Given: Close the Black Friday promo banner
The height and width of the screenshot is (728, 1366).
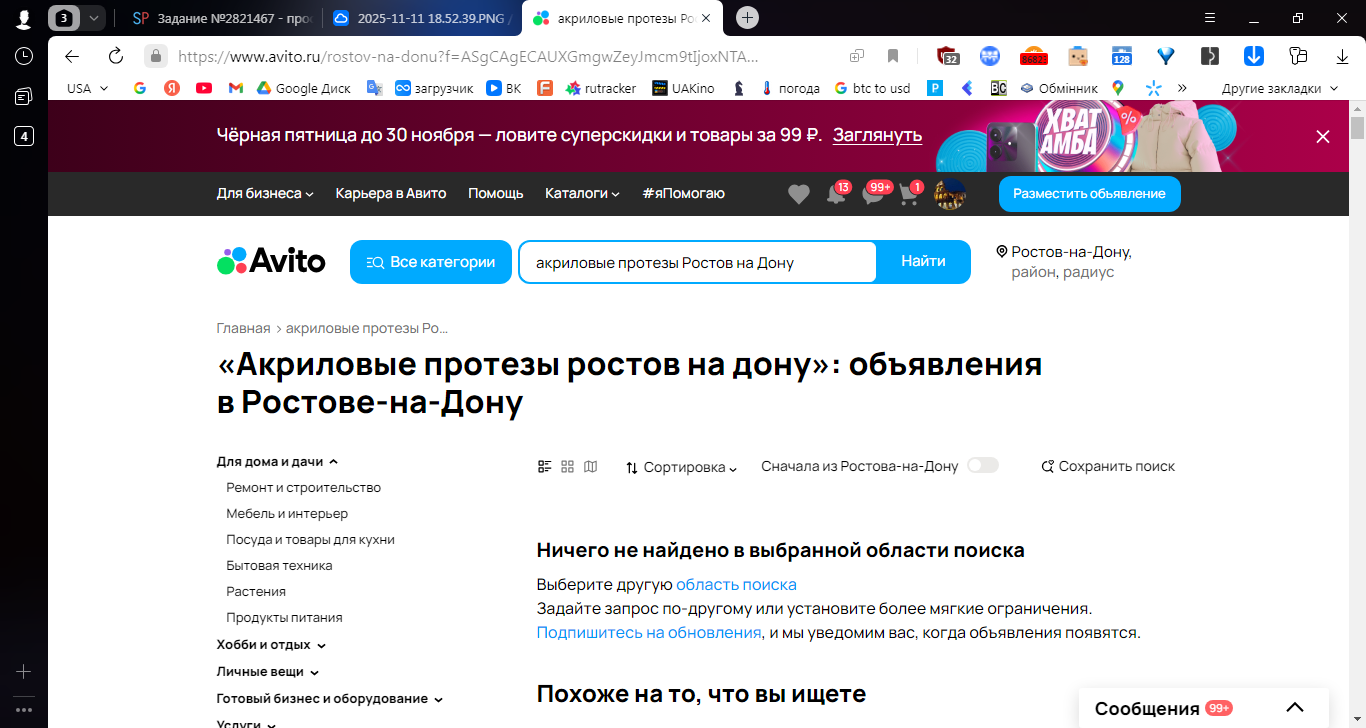Looking at the screenshot, I should 1323,136.
